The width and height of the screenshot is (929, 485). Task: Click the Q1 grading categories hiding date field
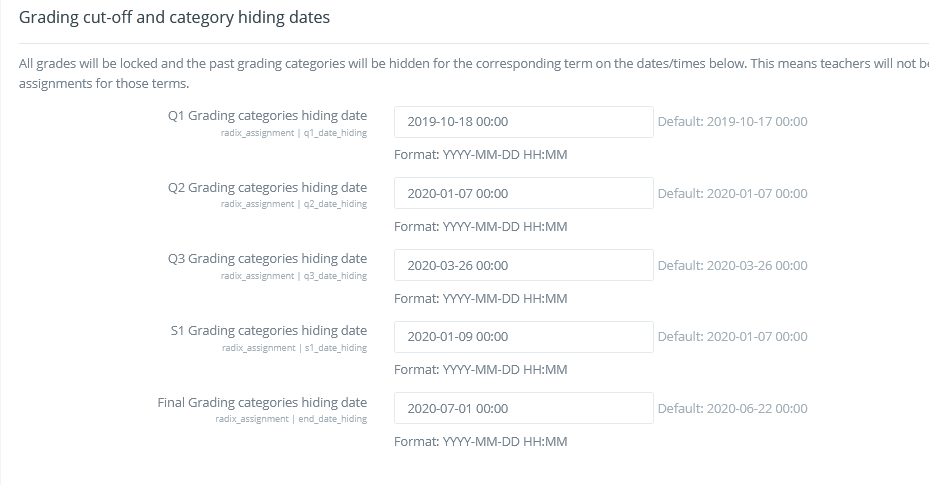[x=523, y=122]
